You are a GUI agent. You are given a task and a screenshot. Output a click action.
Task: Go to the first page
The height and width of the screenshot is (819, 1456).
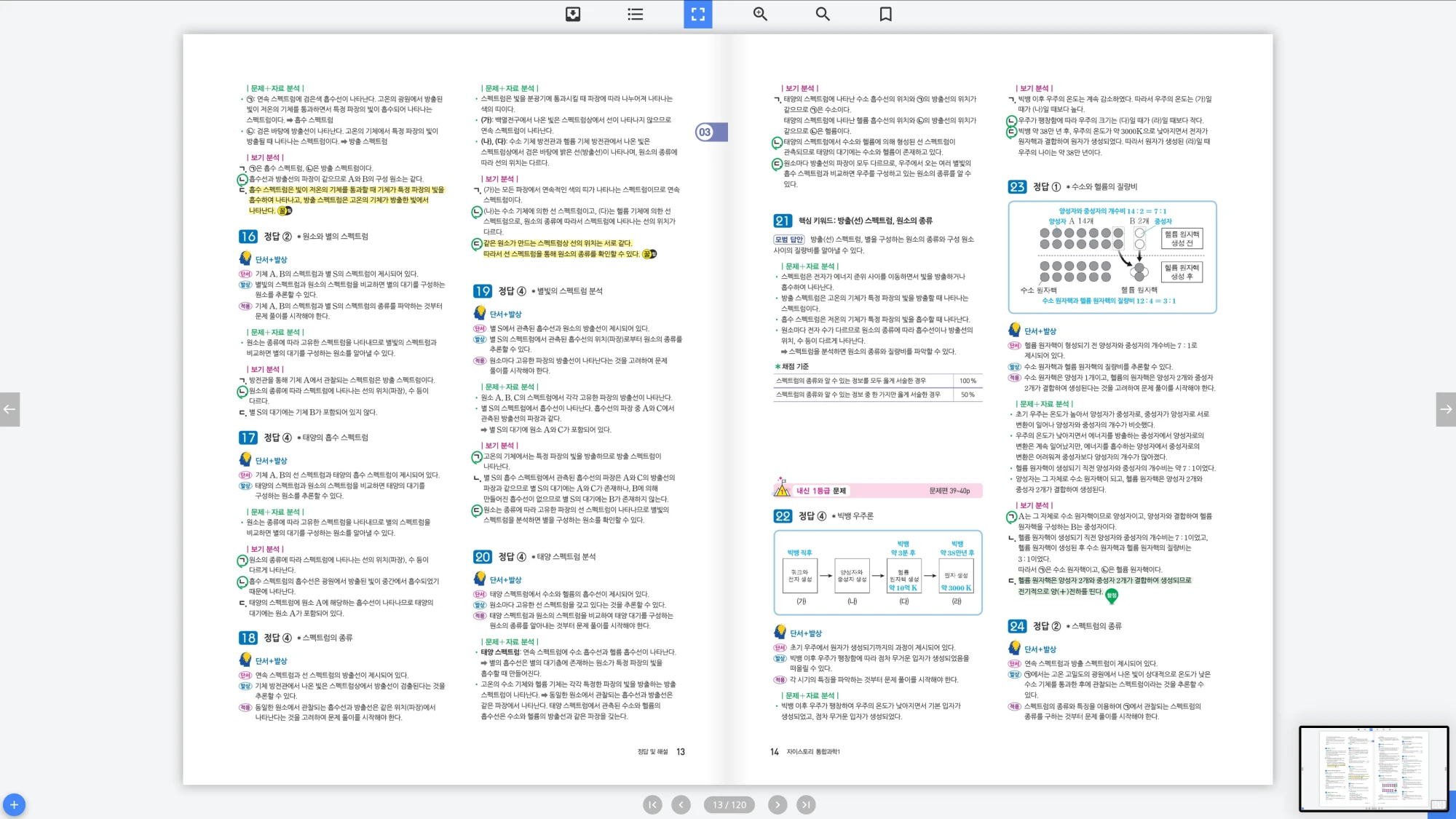(652, 804)
